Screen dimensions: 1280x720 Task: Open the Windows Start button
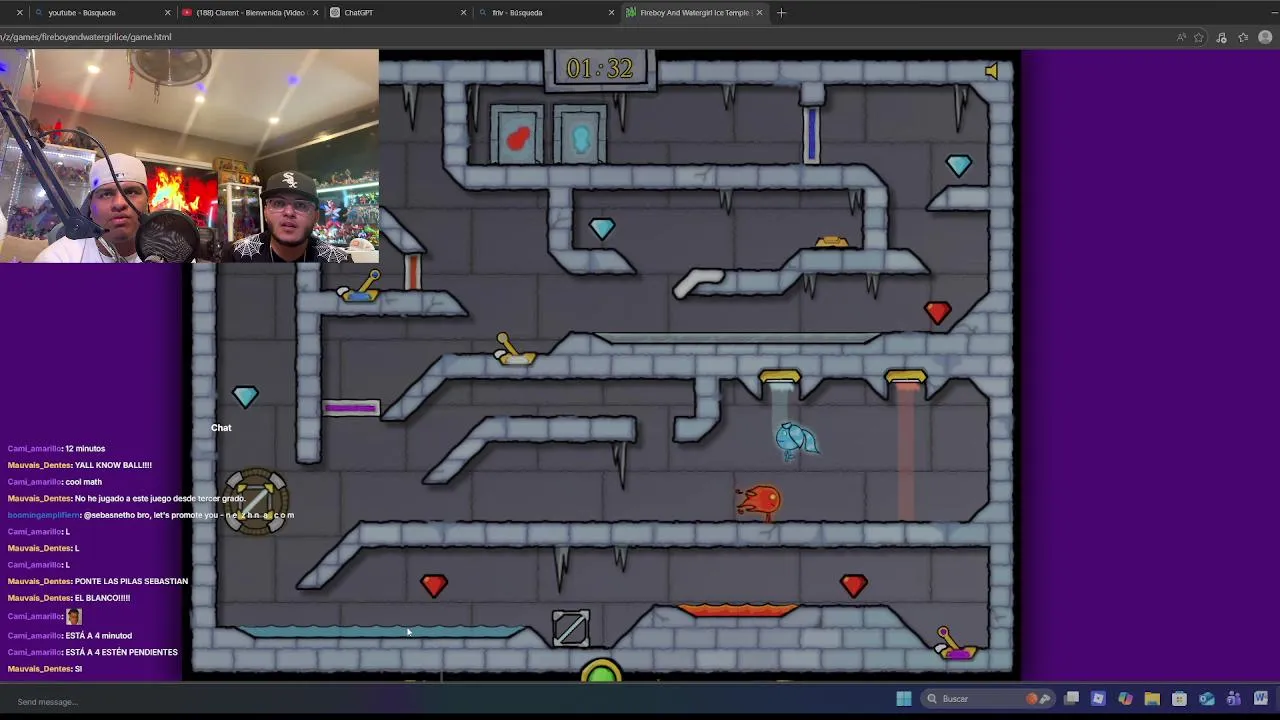904,698
